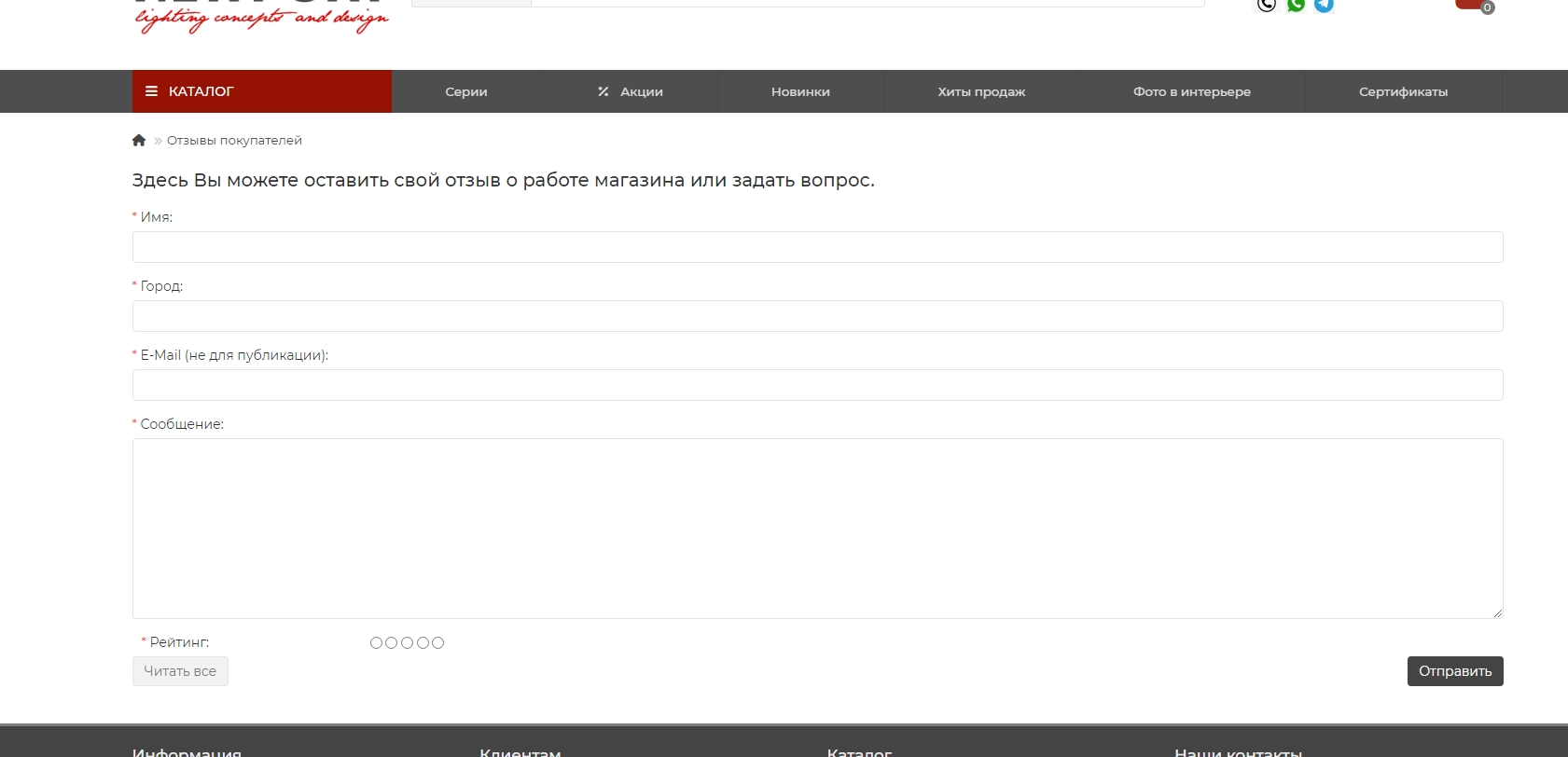Select the third rating radio button
This screenshot has width=1568, height=757.
(x=408, y=643)
